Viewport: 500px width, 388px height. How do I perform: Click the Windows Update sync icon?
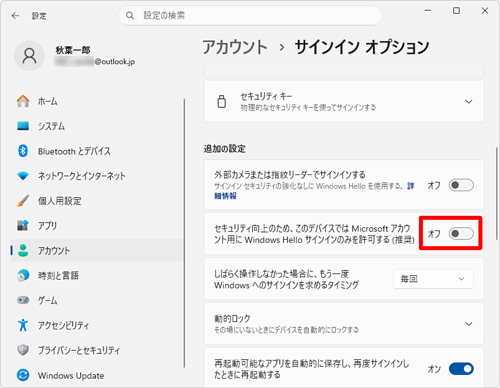(x=23, y=375)
